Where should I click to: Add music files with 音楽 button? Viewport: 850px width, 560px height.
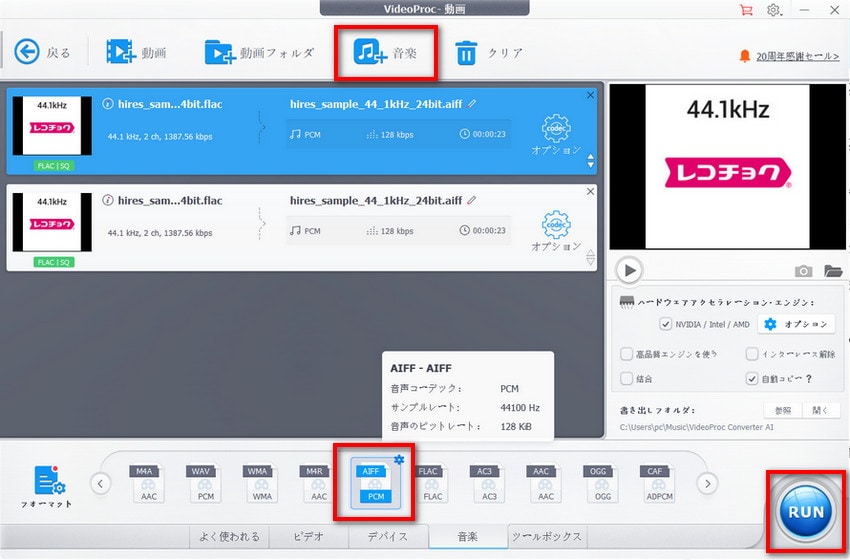[x=385, y=53]
